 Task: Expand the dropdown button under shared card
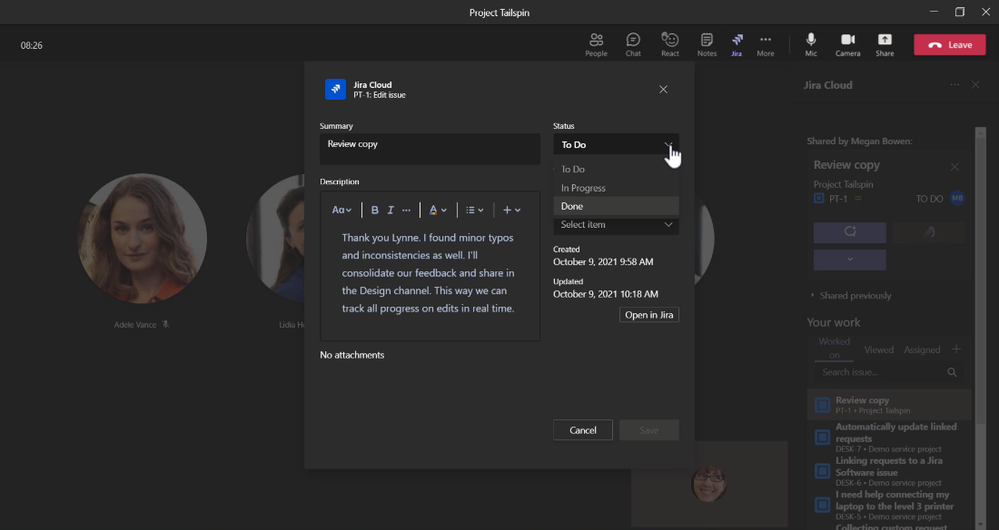point(849,260)
